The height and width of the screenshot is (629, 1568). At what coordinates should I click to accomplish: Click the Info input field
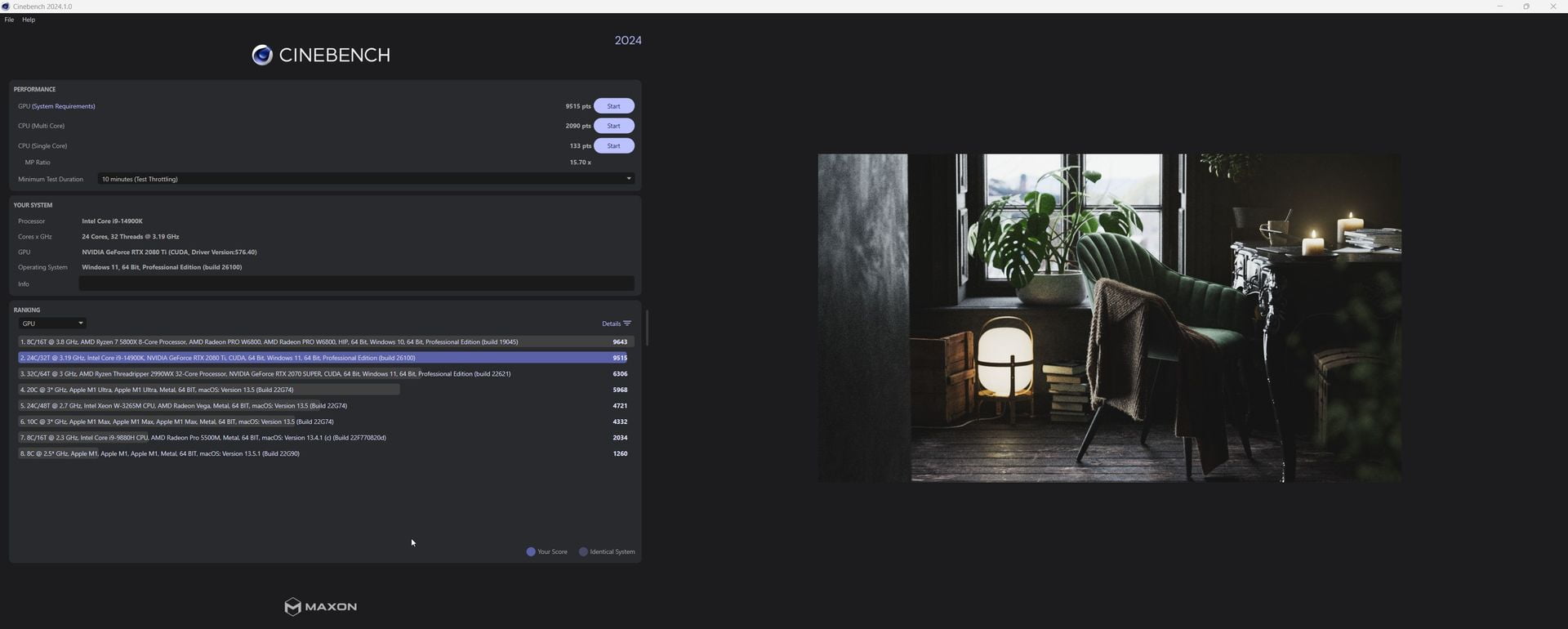pos(356,283)
